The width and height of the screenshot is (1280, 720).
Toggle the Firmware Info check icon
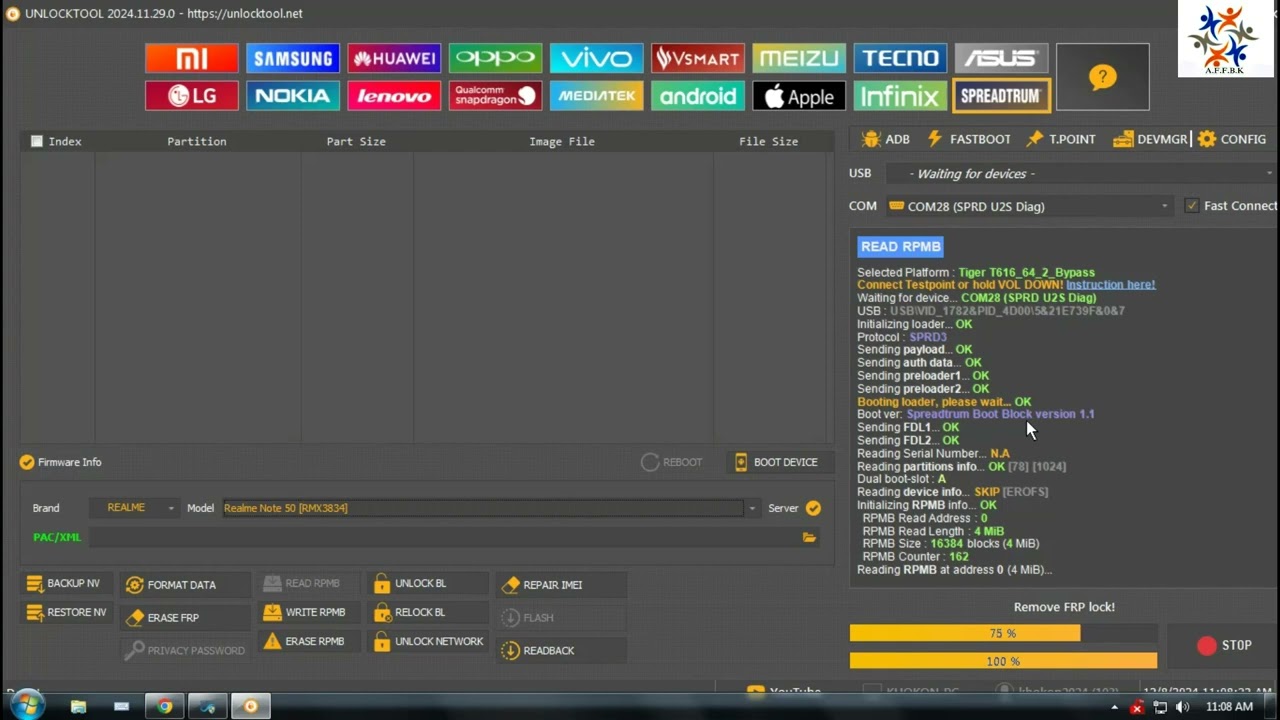pyautogui.click(x=27, y=462)
